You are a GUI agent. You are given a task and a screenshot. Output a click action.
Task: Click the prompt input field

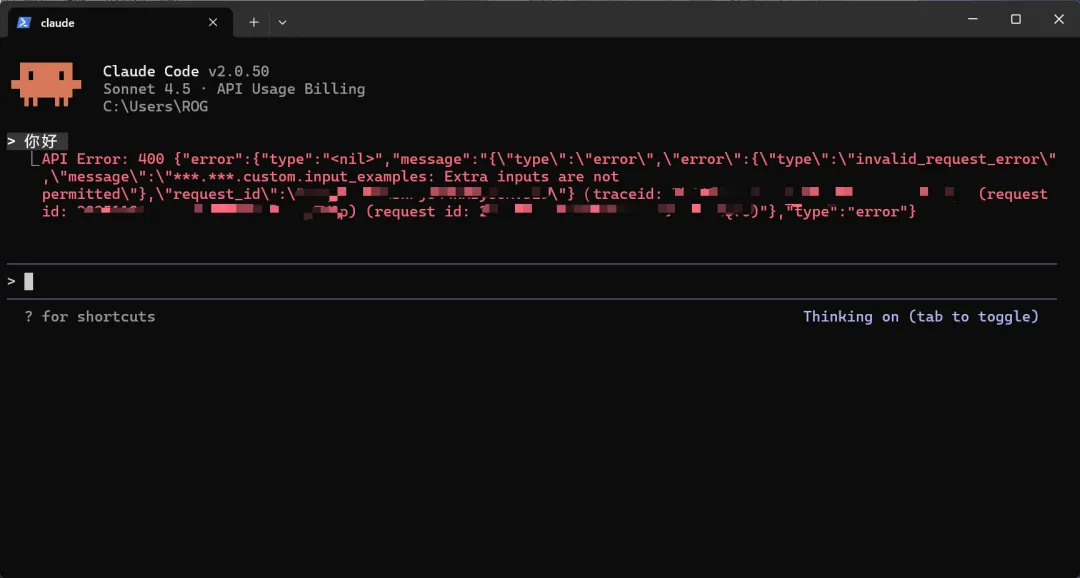[x=531, y=281]
